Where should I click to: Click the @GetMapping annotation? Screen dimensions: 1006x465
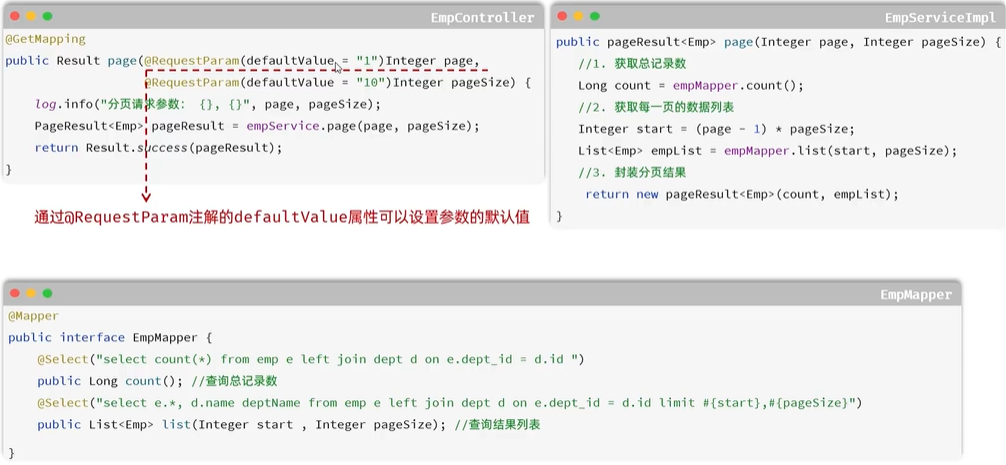pos(46,39)
